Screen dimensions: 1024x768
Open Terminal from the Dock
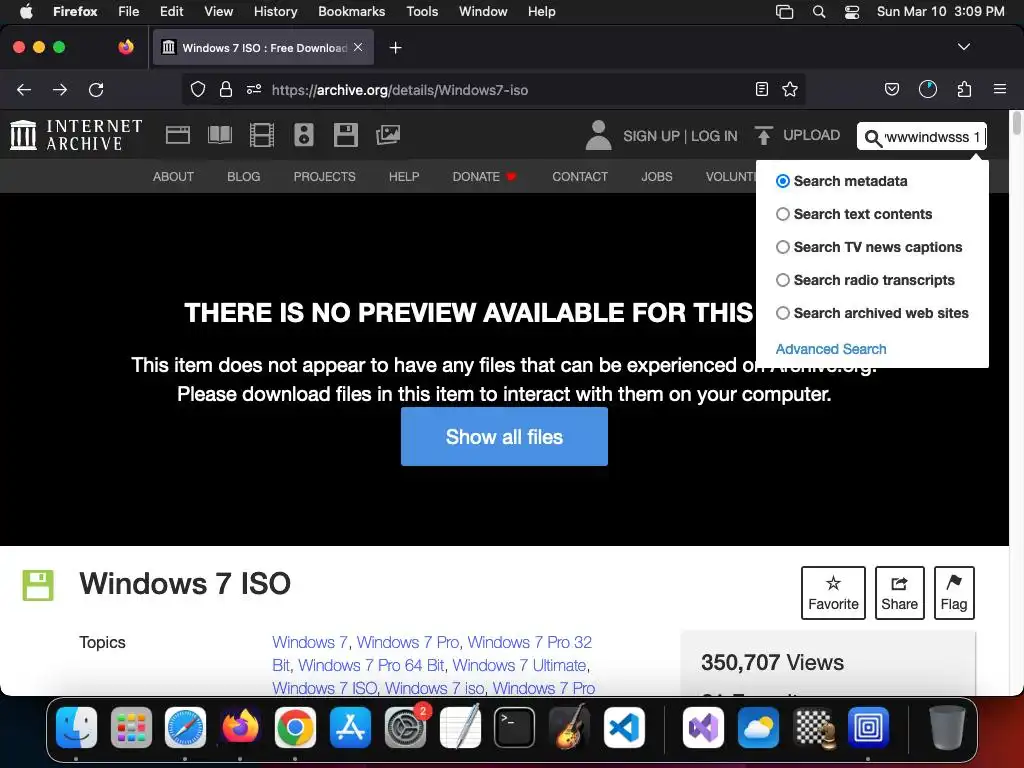pos(515,728)
